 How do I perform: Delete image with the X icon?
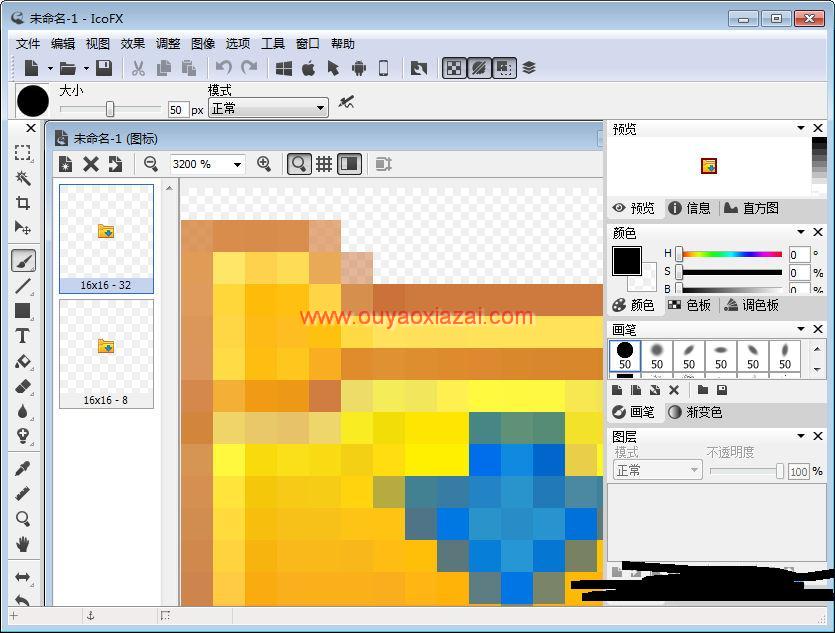click(91, 164)
